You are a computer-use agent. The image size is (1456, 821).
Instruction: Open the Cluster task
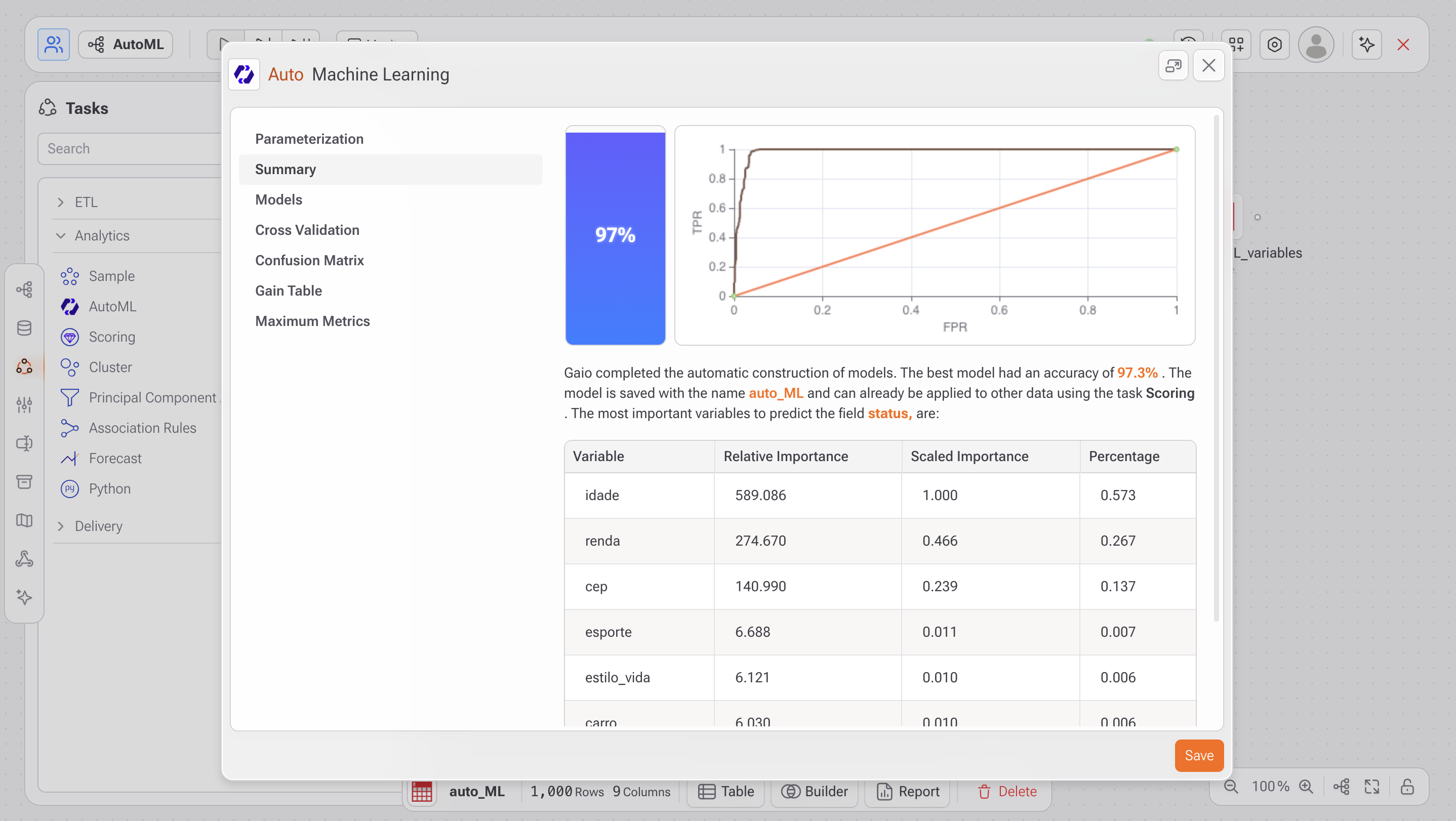tap(110, 367)
